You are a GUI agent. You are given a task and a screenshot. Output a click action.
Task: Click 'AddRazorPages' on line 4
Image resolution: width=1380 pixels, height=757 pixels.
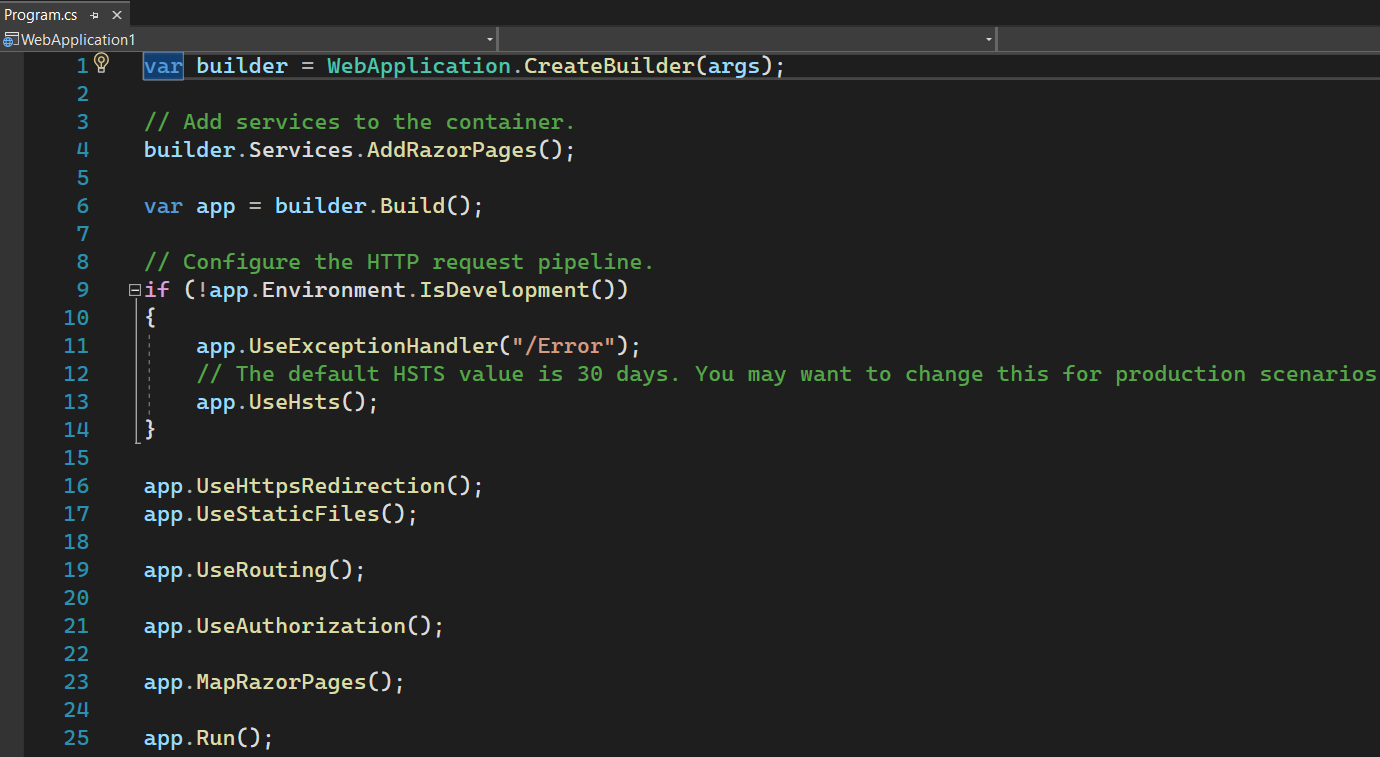coord(451,150)
